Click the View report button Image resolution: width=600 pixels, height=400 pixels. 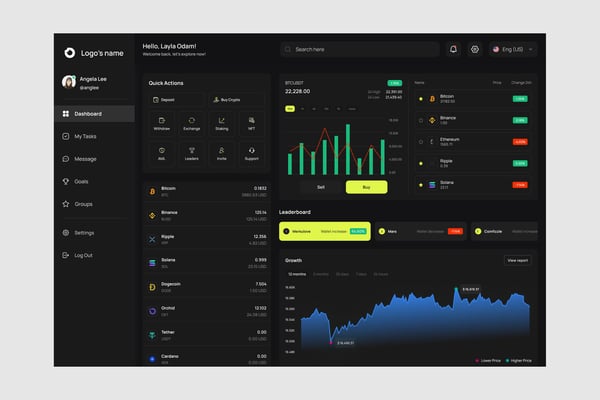pos(518,260)
